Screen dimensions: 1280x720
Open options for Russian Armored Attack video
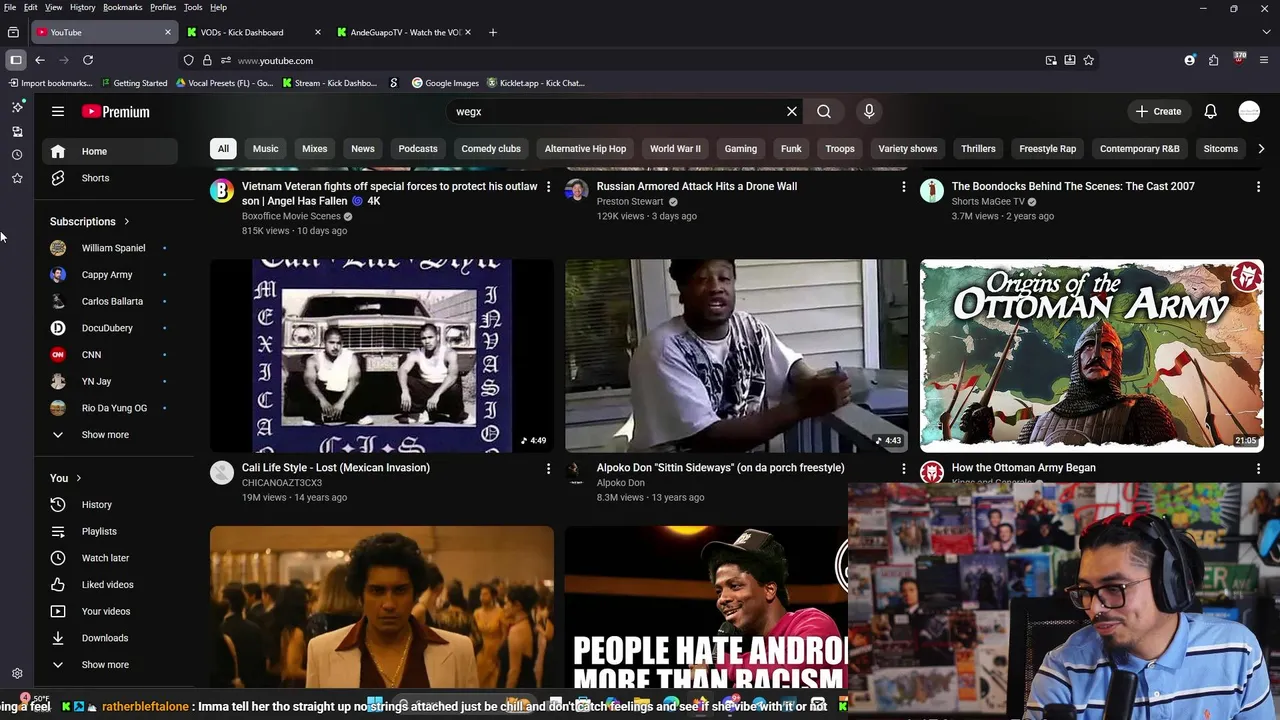tap(903, 187)
